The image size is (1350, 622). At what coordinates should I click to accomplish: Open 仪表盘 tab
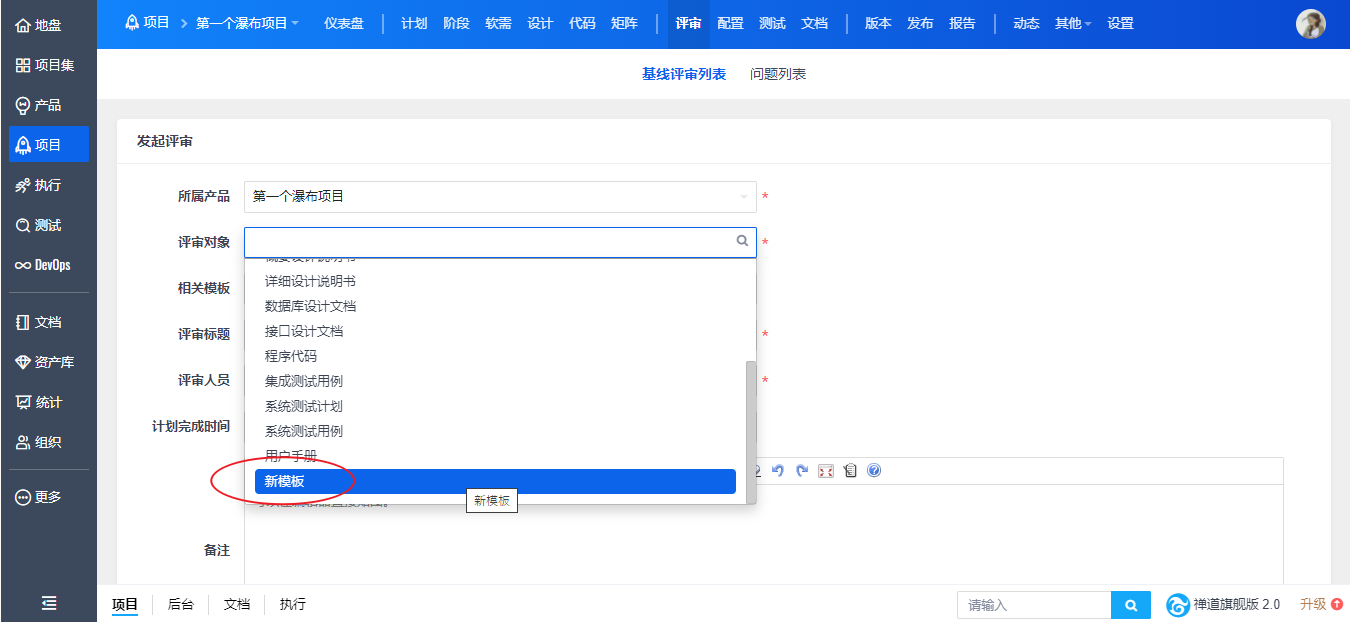tap(344, 23)
